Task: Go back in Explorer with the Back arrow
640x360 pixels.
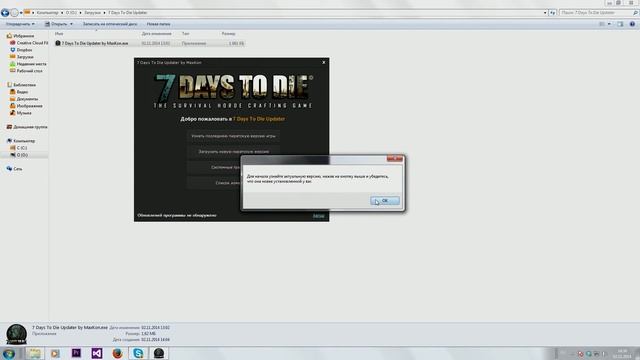Action: pyautogui.click(x=5, y=13)
